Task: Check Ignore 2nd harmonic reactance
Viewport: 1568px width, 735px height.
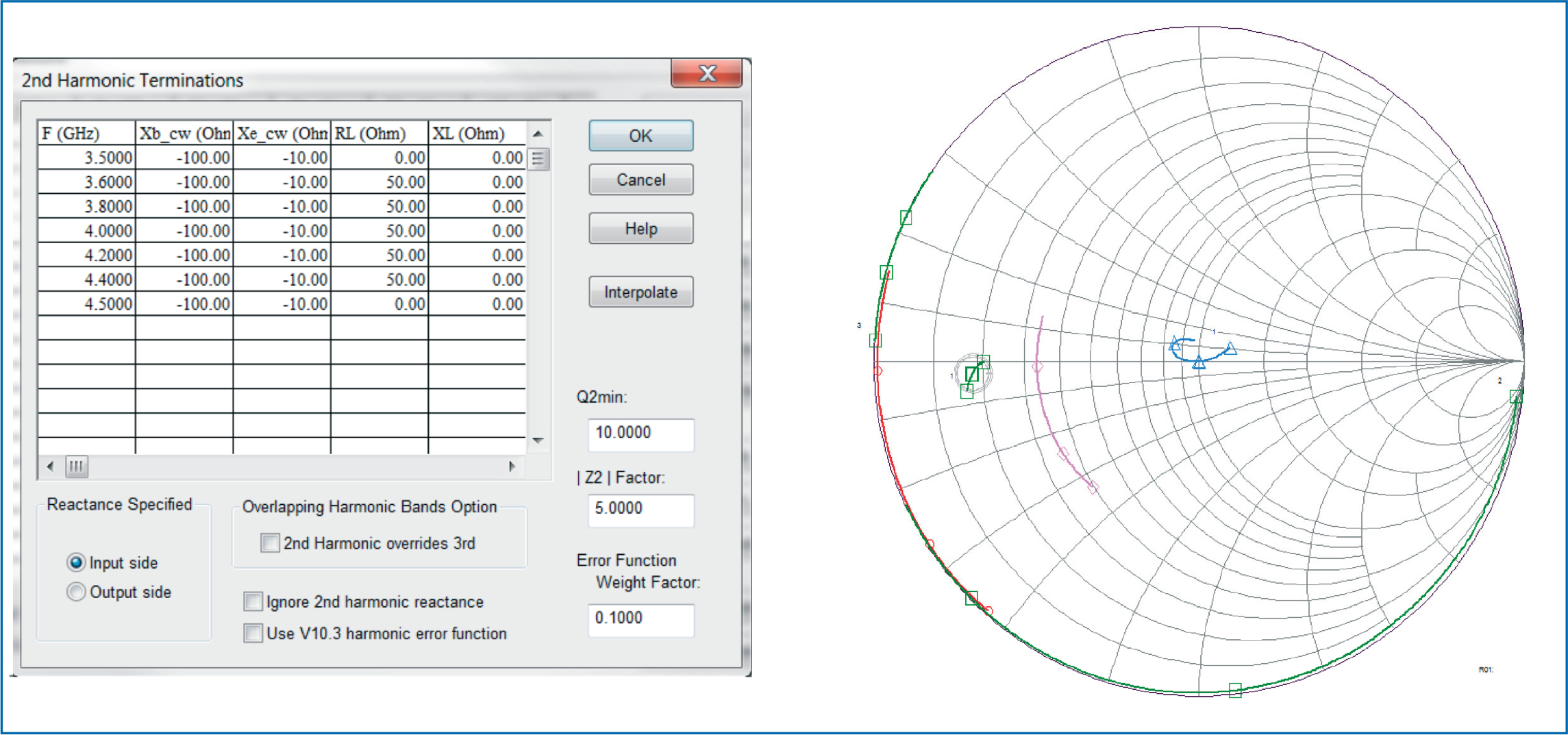Action: pos(253,602)
